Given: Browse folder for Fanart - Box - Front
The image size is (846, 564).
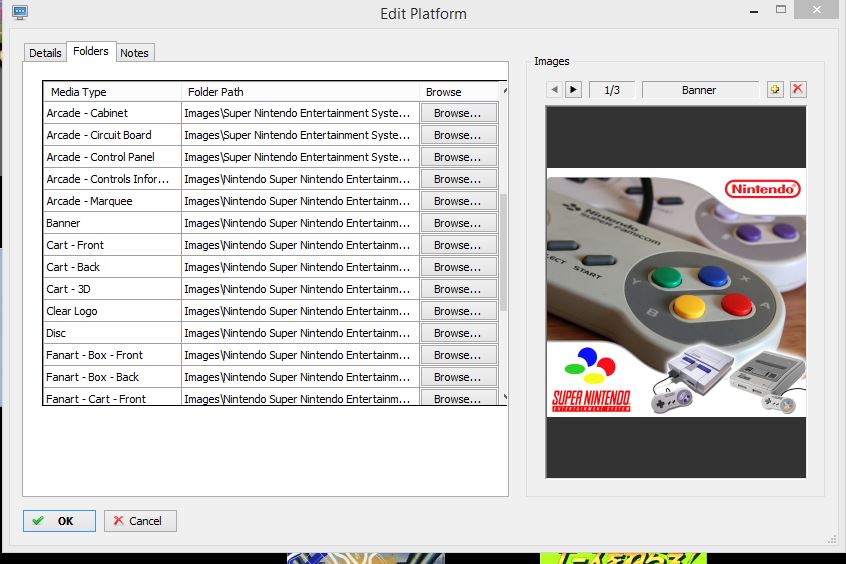Looking at the screenshot, I should (458, 355).
